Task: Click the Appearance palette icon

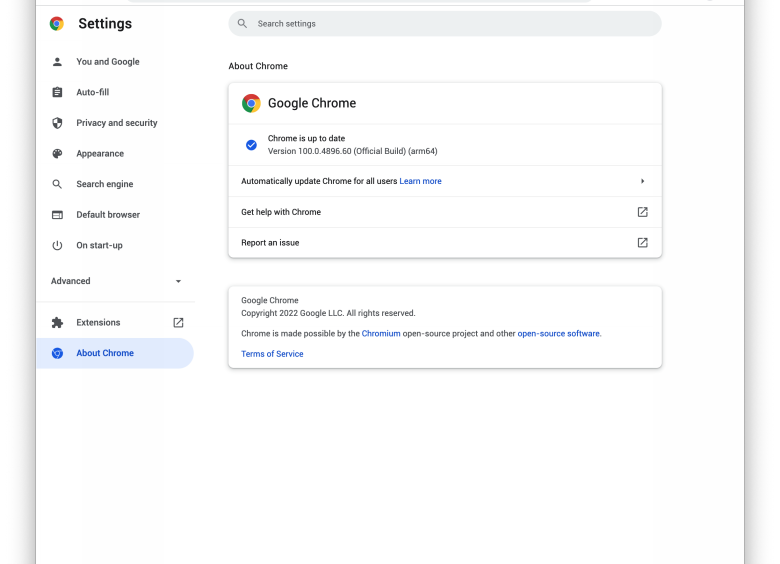Action: (x=57, y=154)
